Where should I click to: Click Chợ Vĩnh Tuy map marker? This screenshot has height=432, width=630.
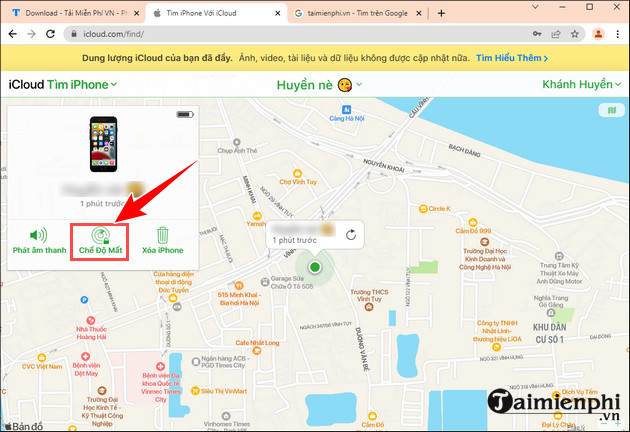[x=297, y=173]
